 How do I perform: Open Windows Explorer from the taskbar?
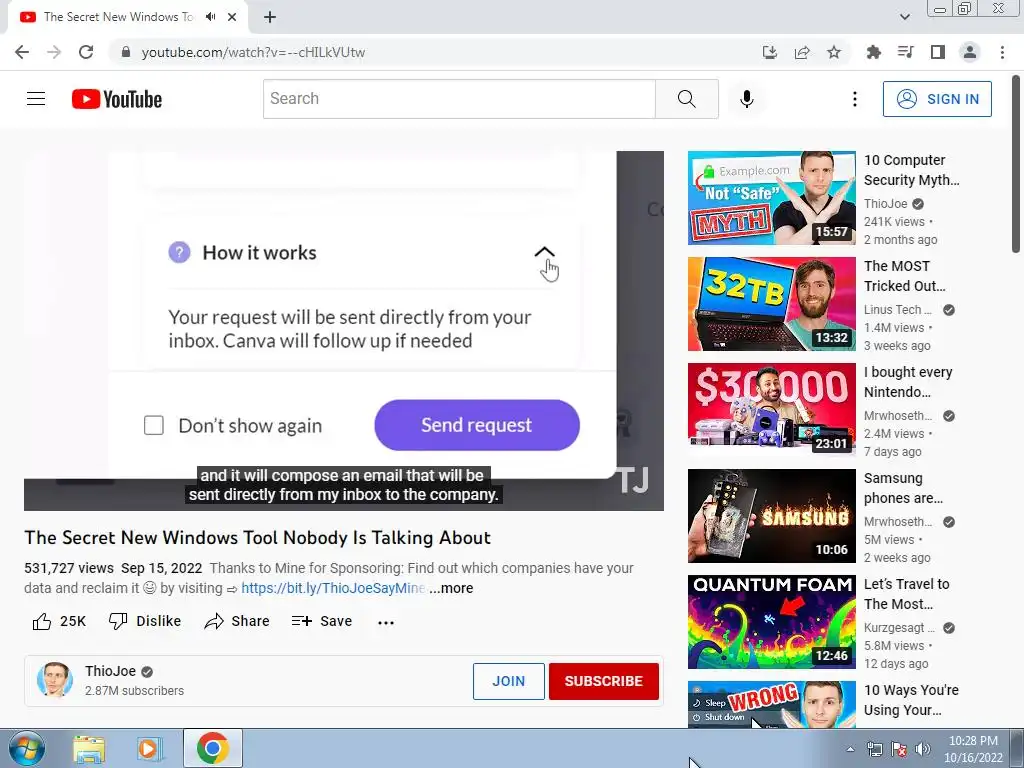pyautogui.click(x=89, y=748)
